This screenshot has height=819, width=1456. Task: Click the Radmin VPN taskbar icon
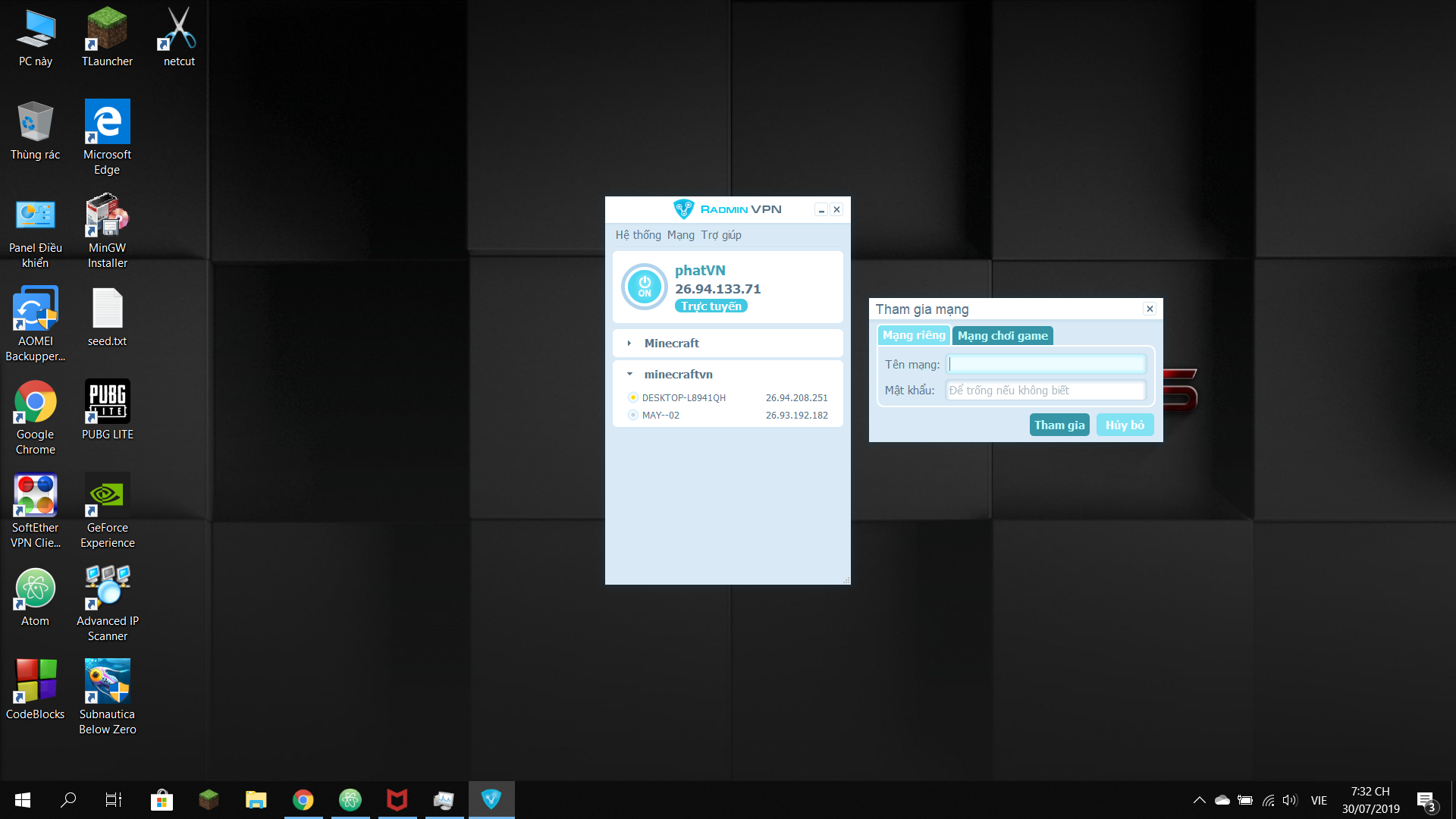coord(491,799)
